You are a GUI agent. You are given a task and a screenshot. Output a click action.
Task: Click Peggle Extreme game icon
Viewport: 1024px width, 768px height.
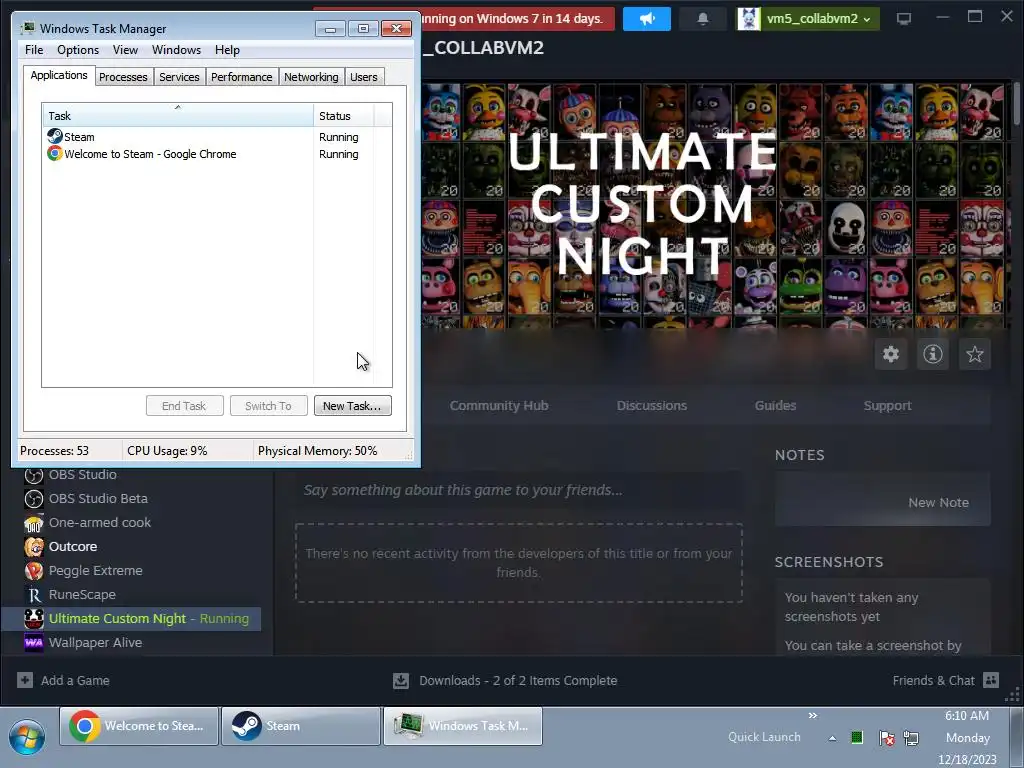[33, 571]
